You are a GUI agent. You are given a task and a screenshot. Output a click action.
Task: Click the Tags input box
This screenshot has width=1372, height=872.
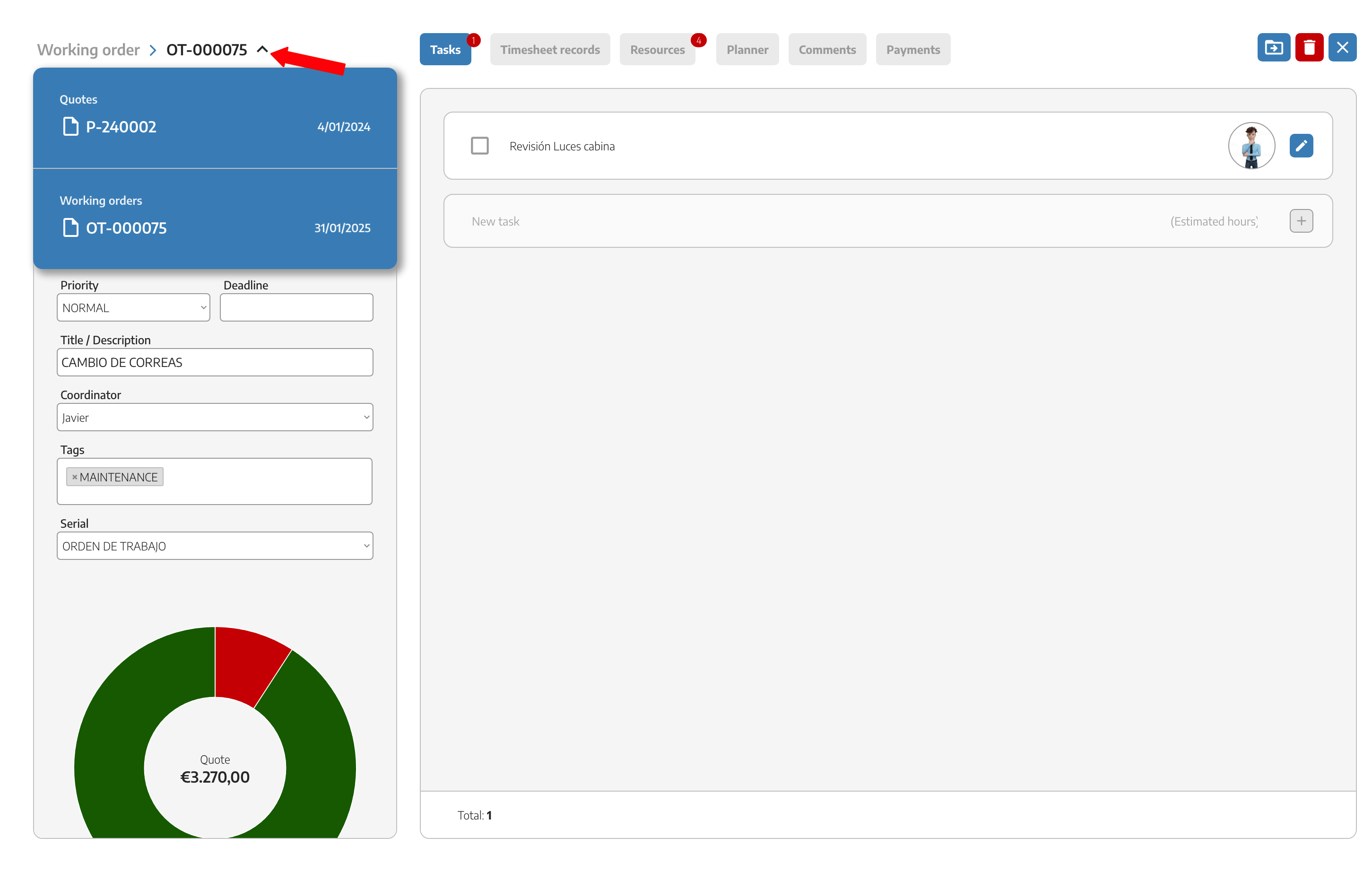pos(215,481)
